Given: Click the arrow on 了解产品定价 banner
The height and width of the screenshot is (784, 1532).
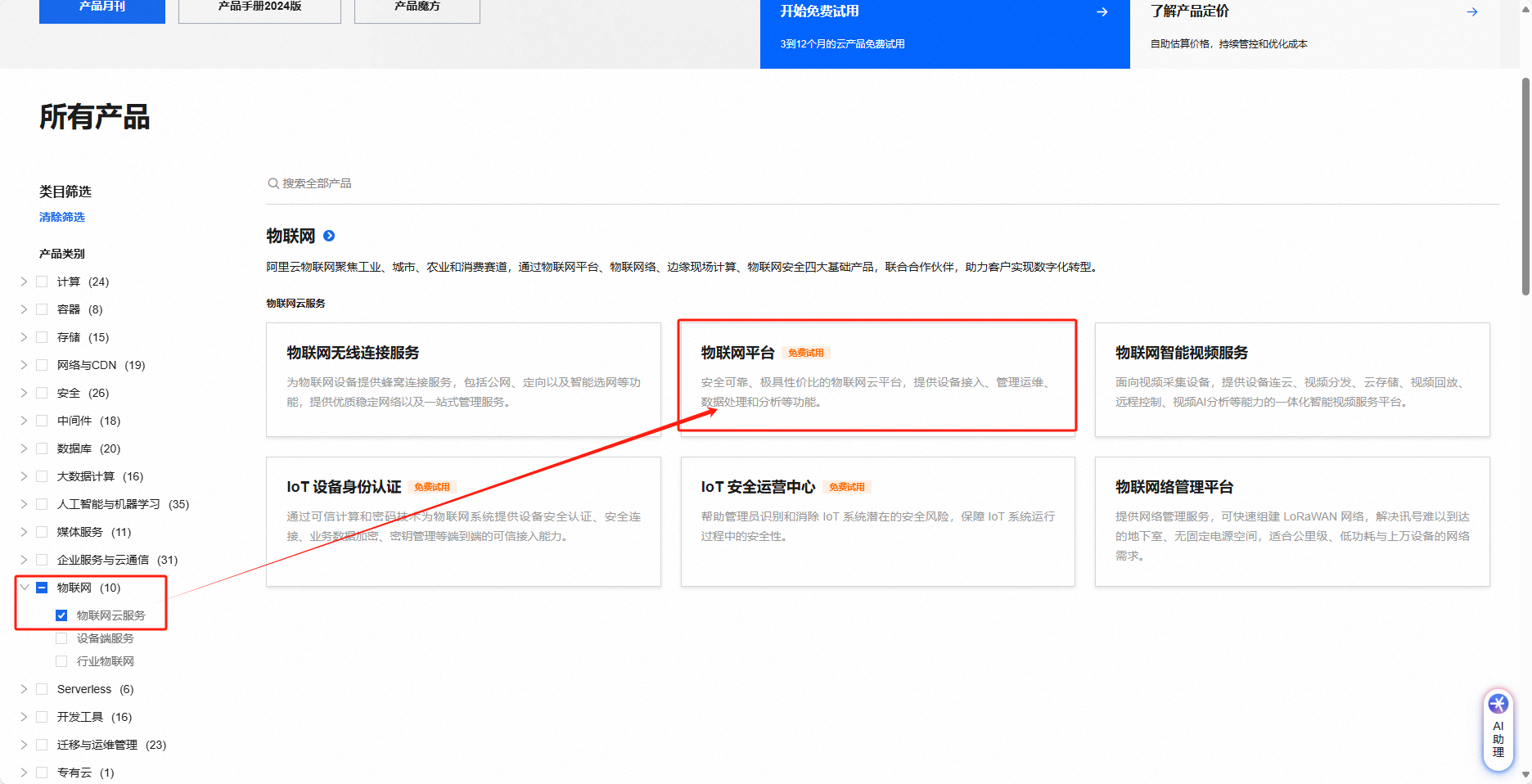Looking at the screenshot, I should pos(1471,12).
